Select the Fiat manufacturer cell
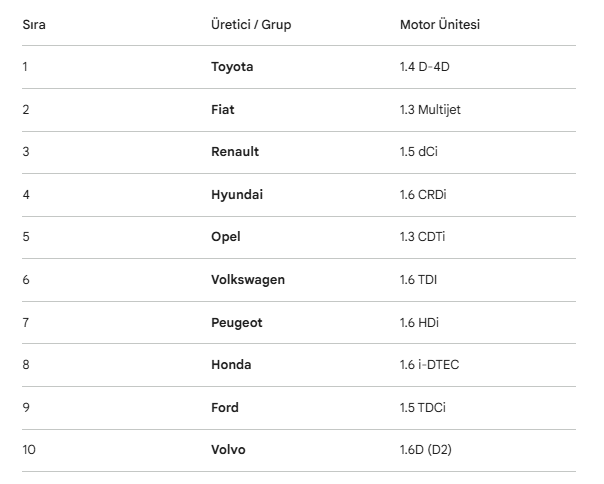The image size is (604, 484). click(223, 110)
